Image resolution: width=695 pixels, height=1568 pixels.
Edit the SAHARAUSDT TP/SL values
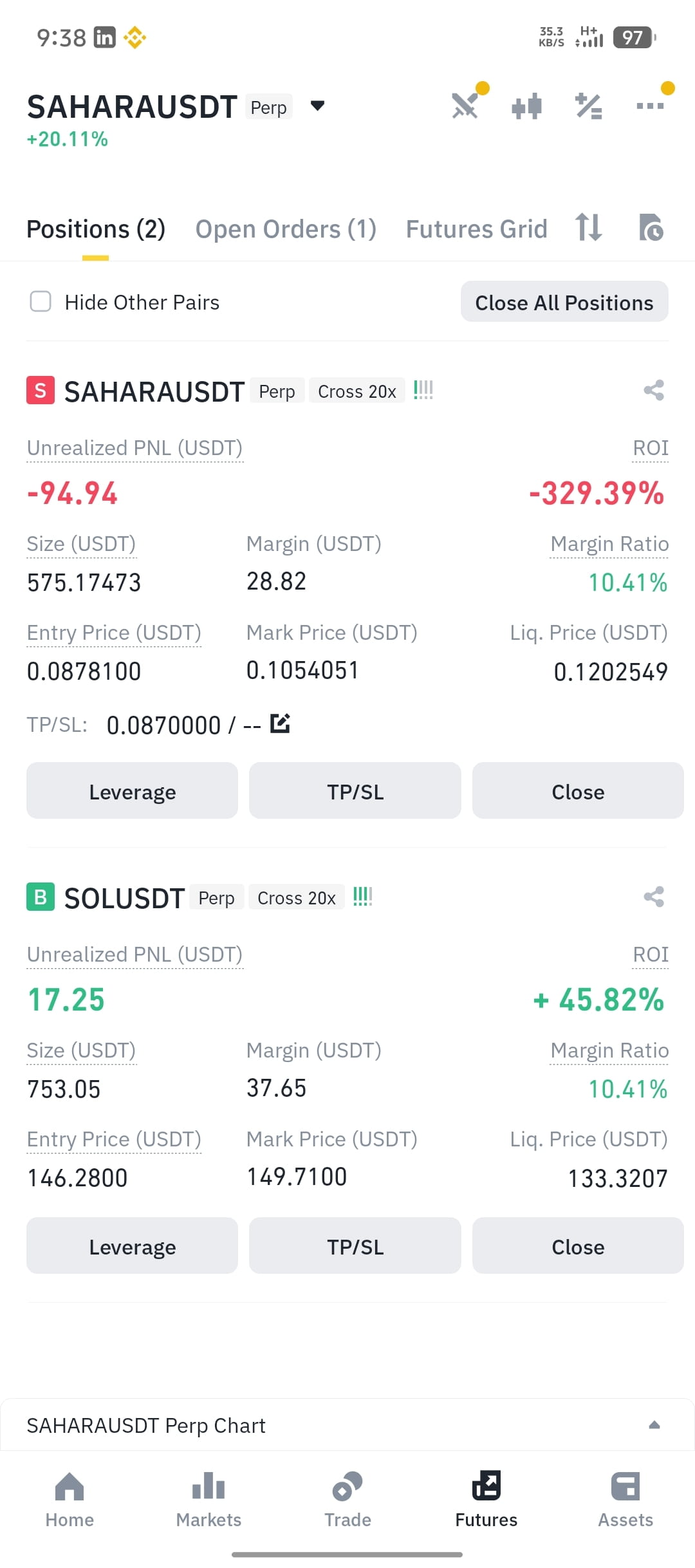coord(280,723)
